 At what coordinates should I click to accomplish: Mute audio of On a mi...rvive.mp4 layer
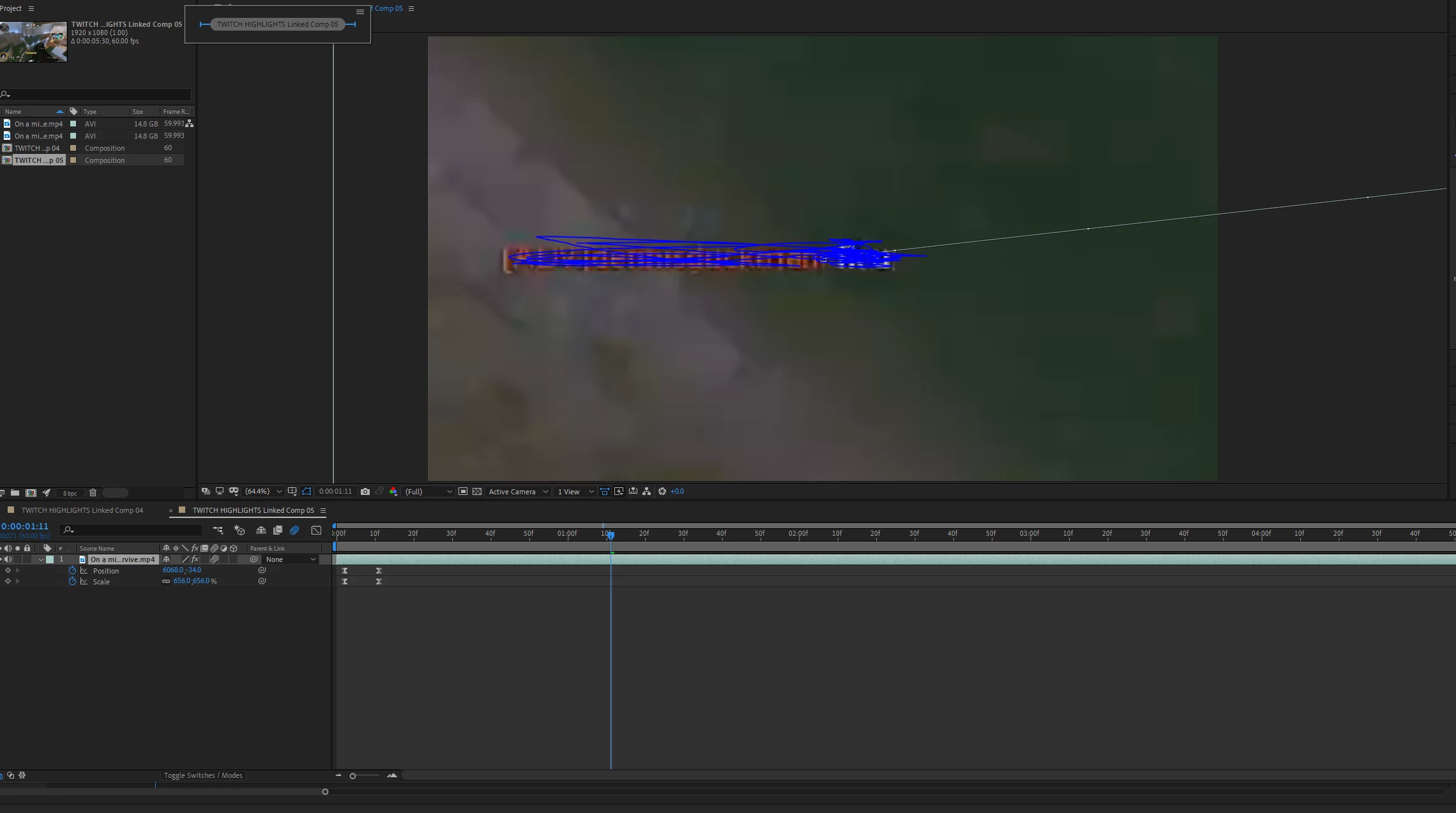tap(8, 559)
